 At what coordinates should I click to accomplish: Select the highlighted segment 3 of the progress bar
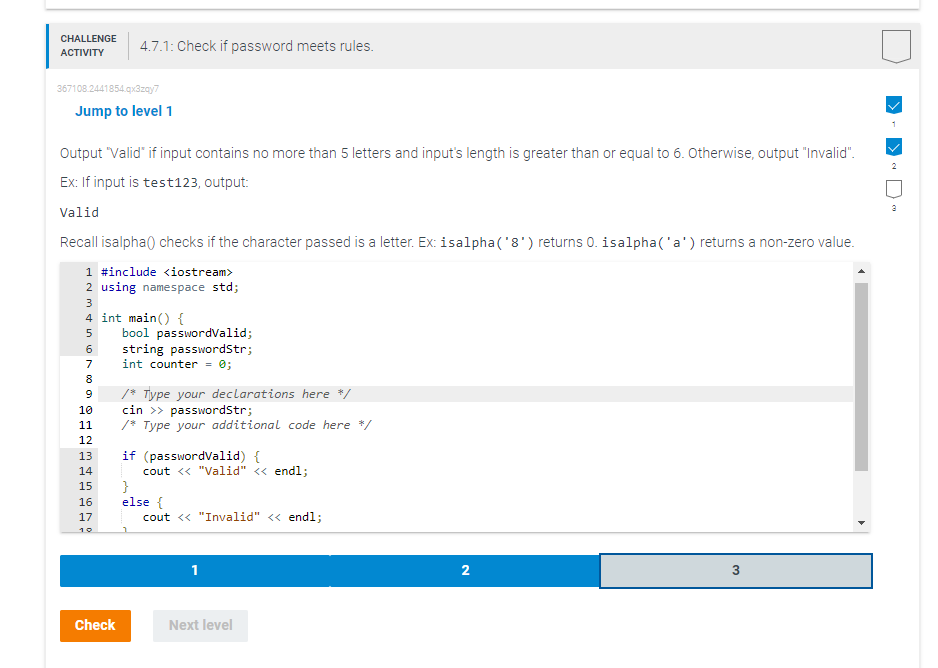[736, 570]
